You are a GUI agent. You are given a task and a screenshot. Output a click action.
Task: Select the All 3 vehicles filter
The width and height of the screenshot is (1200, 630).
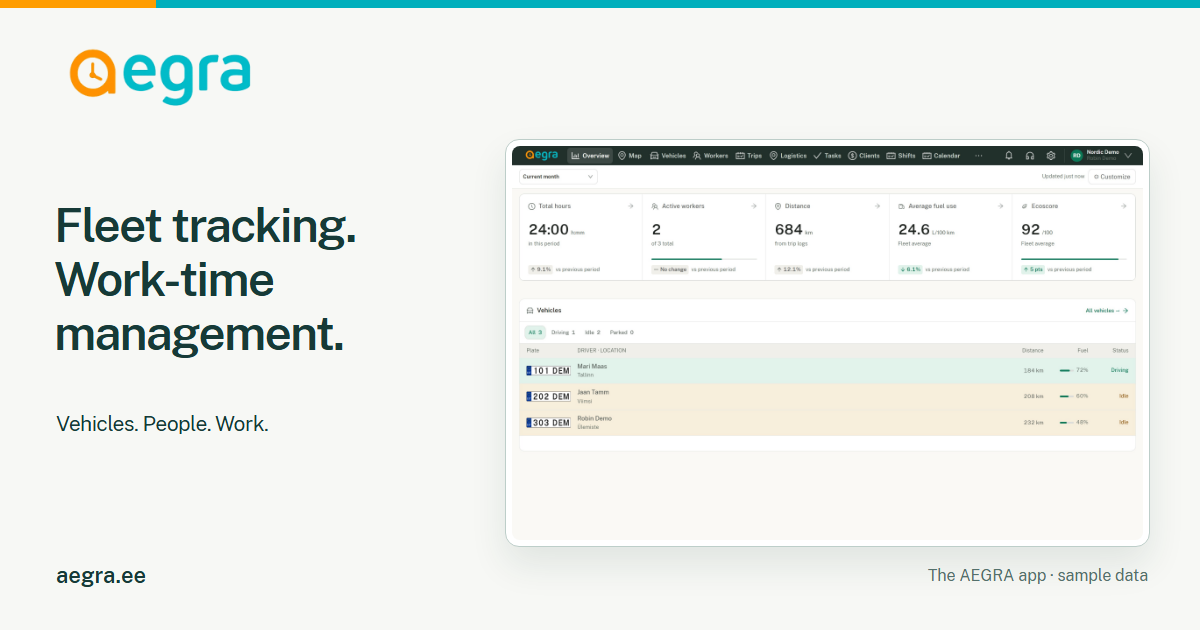(535, 332)
